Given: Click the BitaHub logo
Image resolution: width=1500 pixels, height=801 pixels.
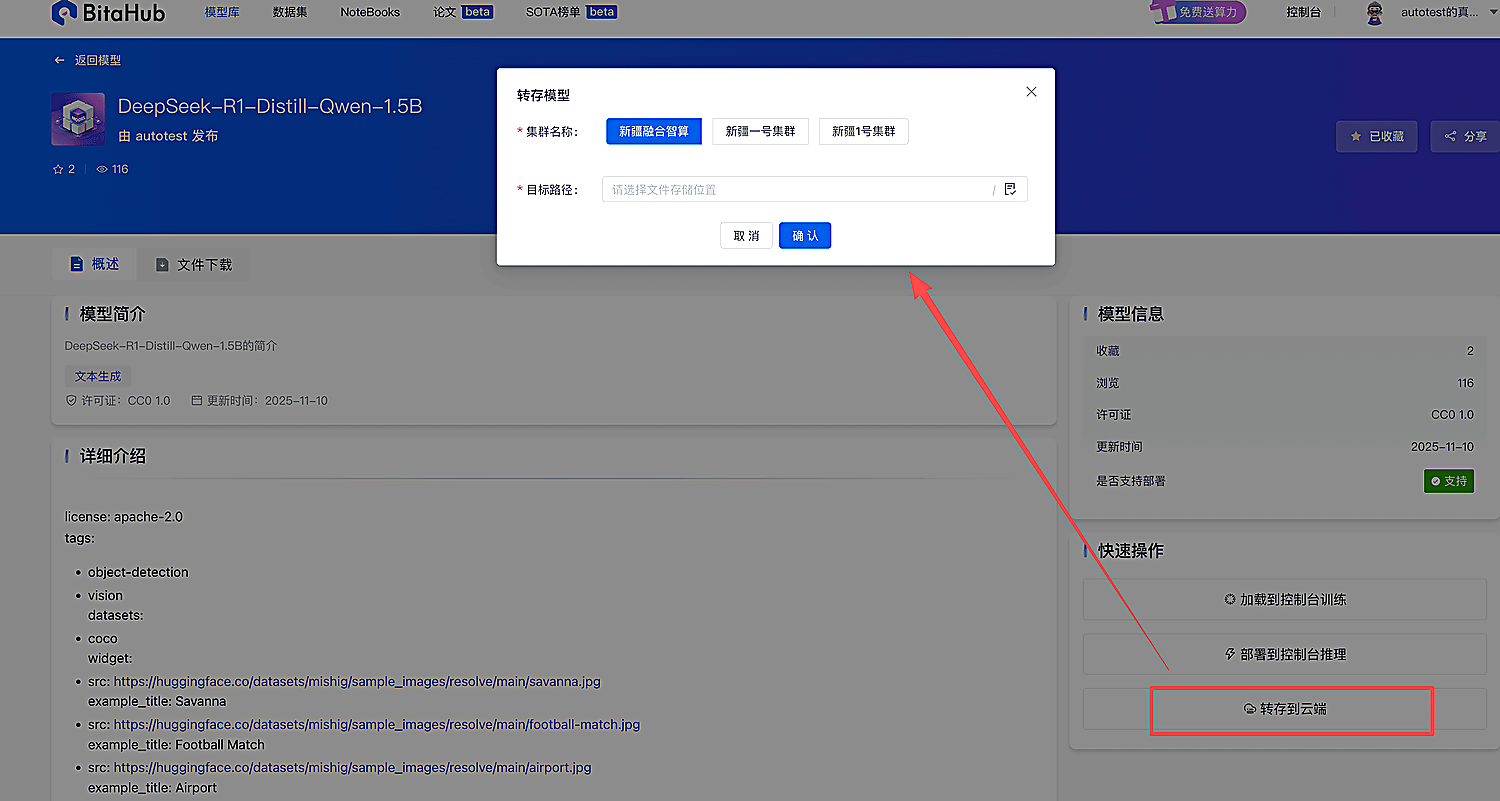Looking at the screenshot, I should coord(108,13).
